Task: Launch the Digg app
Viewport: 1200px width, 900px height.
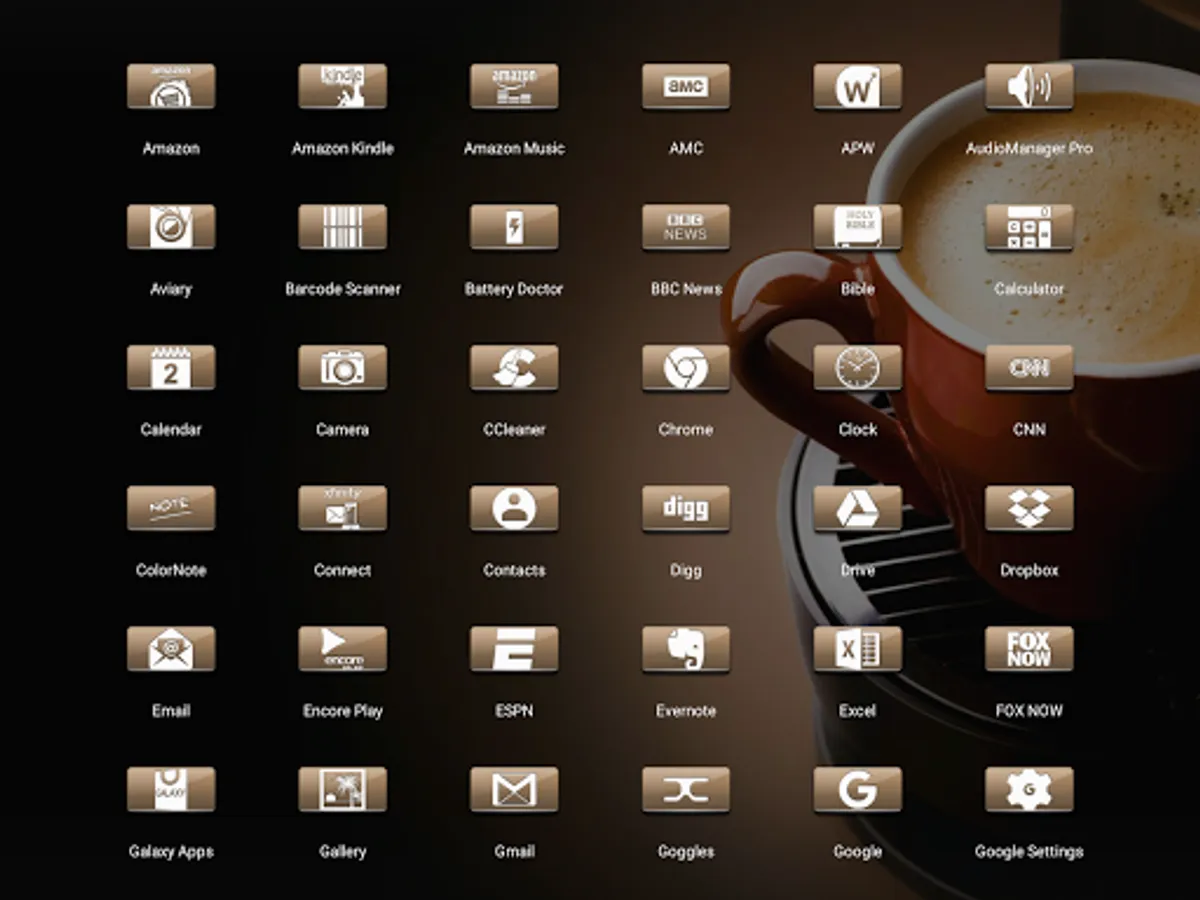Action: [x=686, y=509]
